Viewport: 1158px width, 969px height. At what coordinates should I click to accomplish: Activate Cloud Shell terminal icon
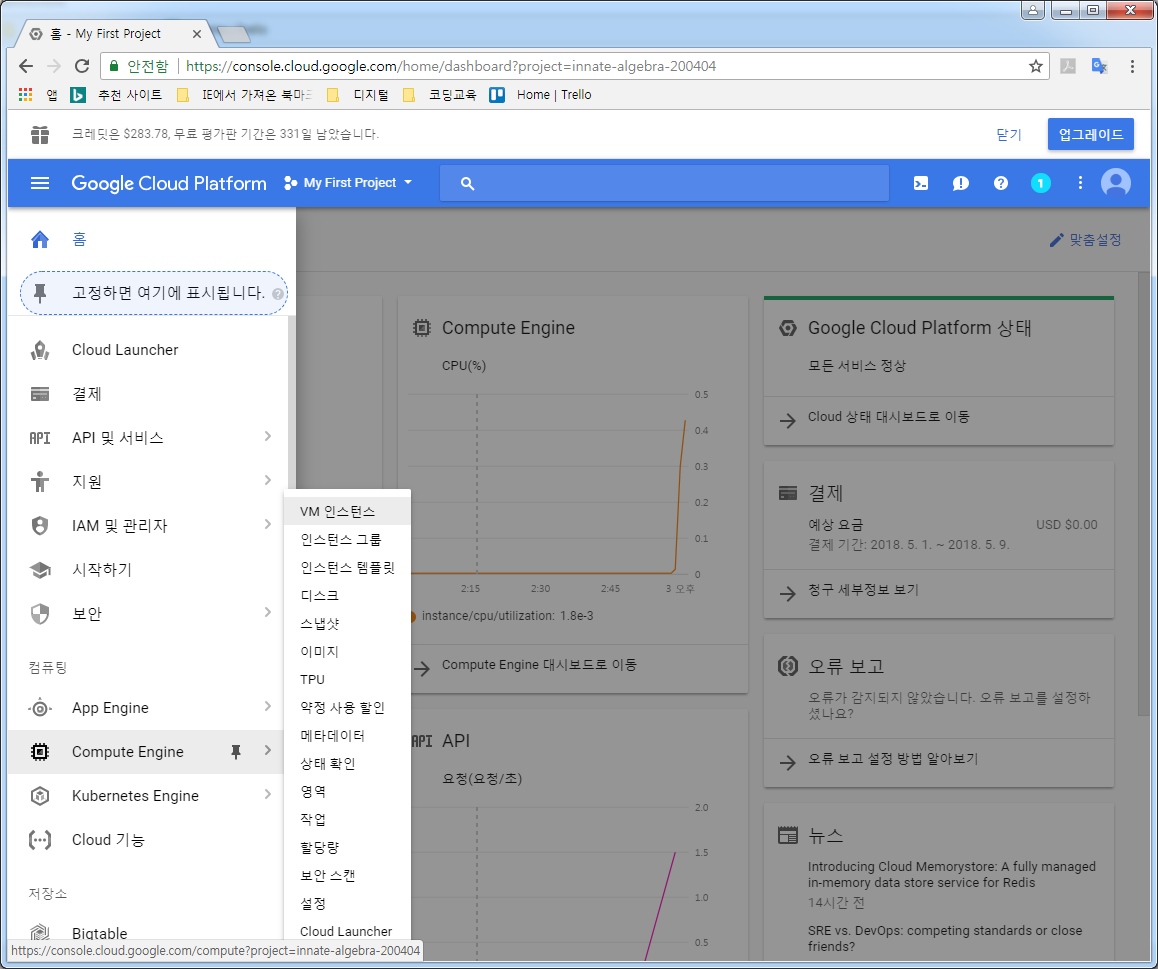click(921, 183)
